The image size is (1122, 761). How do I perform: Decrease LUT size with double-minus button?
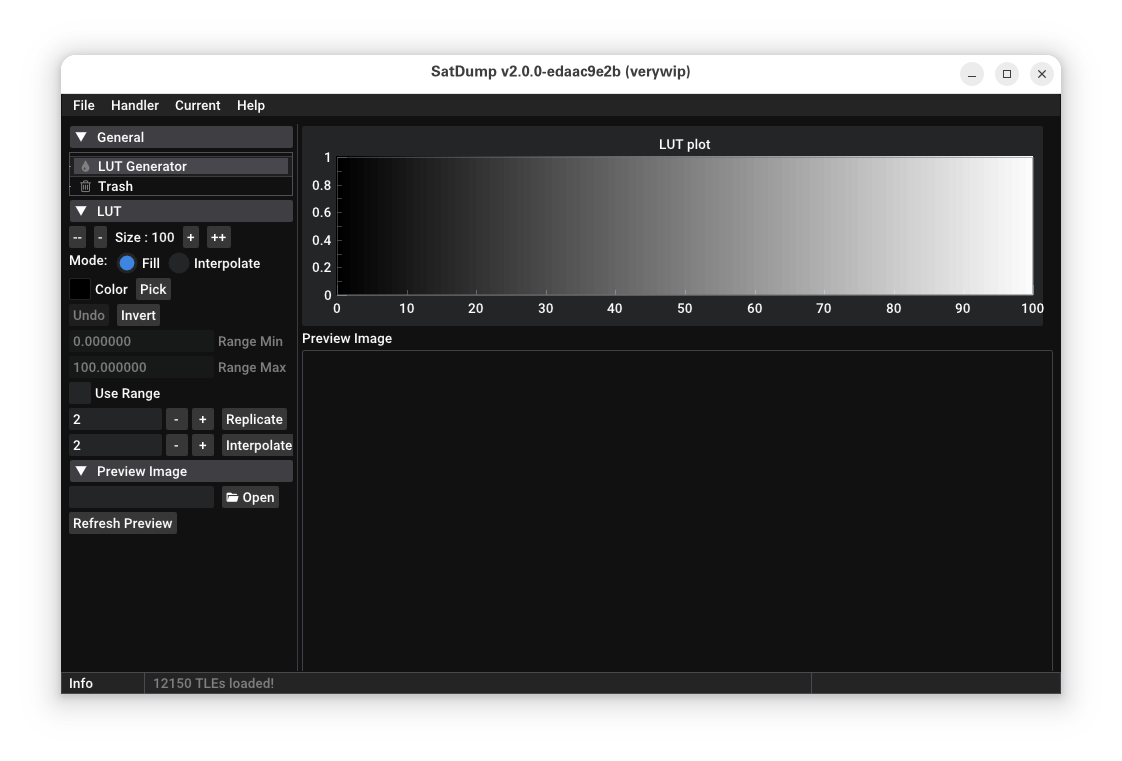click(x=78, y=237)
